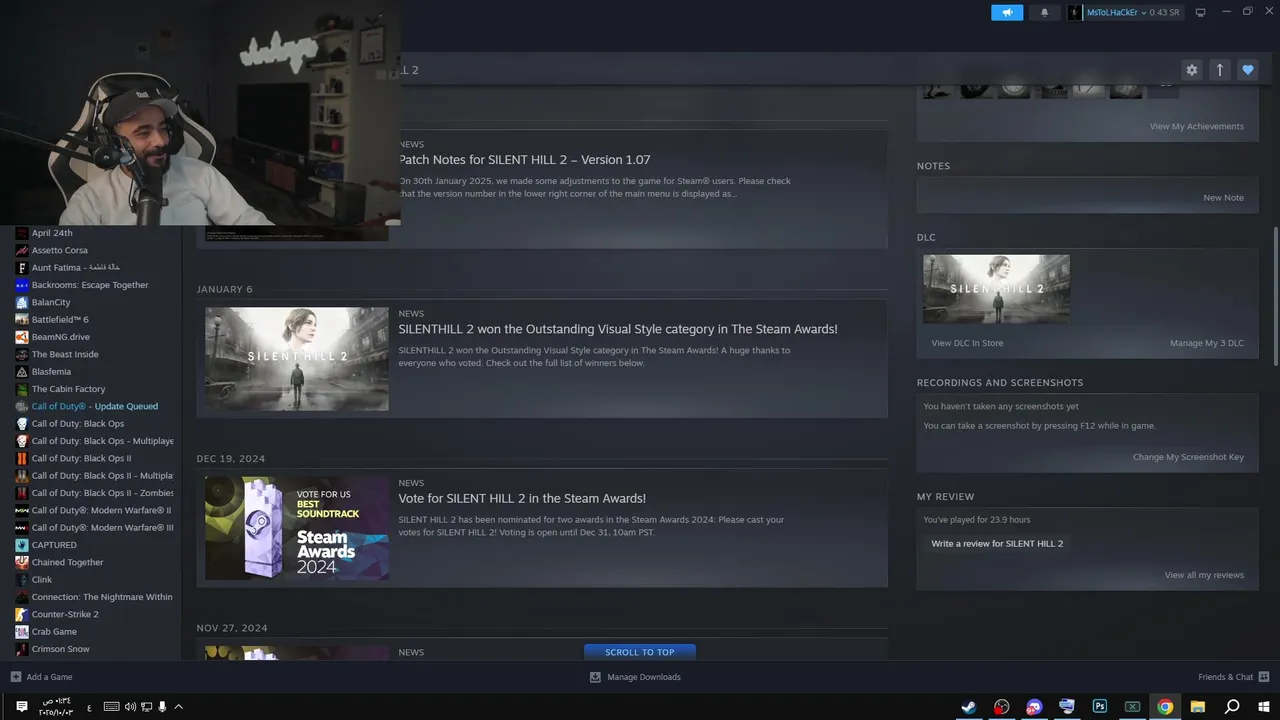Click the Aunt Fatima game icon
This screenshot has width=1280, height=720.
pyautogui.click(x=22, y=268)
